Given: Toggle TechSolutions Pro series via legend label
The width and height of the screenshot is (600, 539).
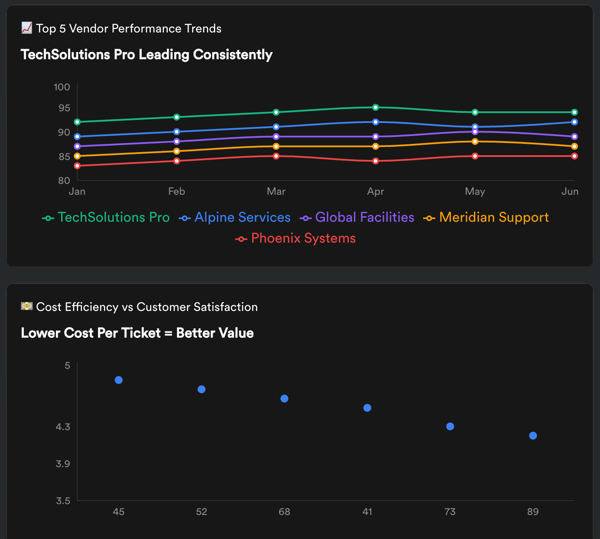Looking at the screenshot, I should 113,217.
